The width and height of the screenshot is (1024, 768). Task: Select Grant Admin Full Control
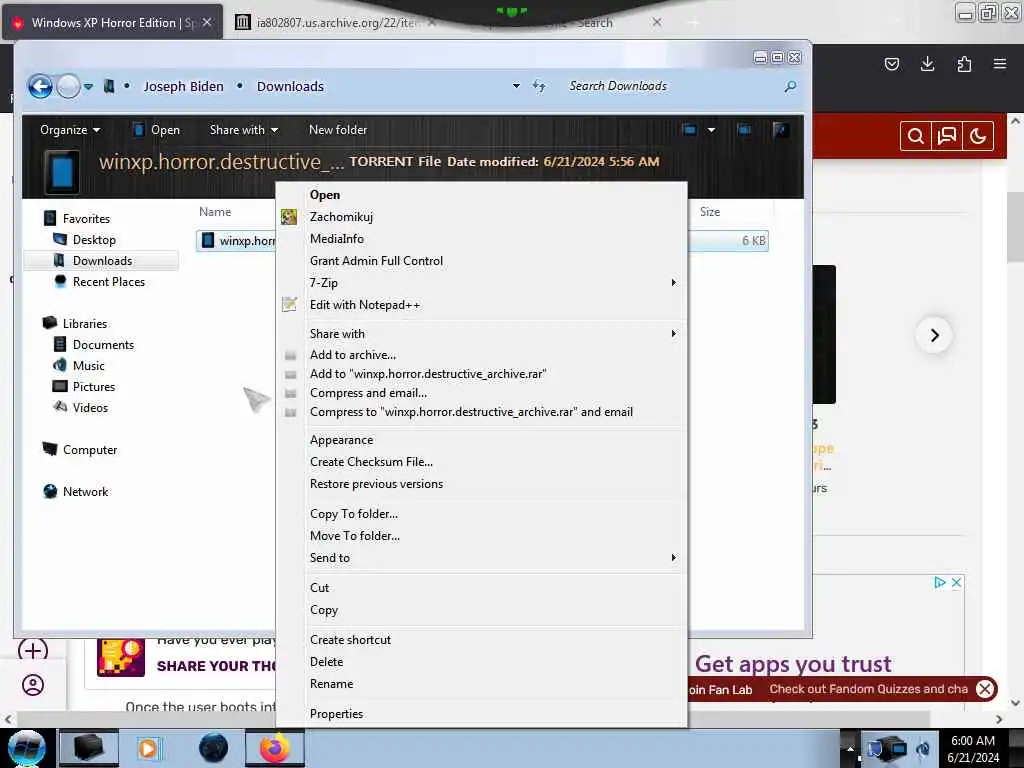tap(481, 261)
